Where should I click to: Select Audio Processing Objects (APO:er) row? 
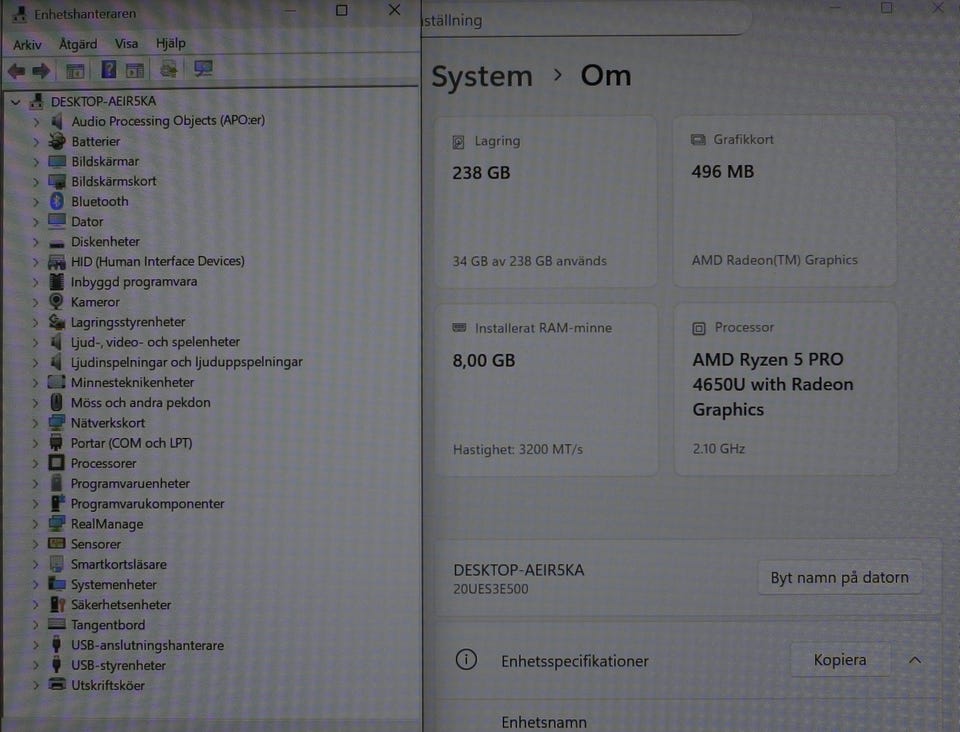168,121
